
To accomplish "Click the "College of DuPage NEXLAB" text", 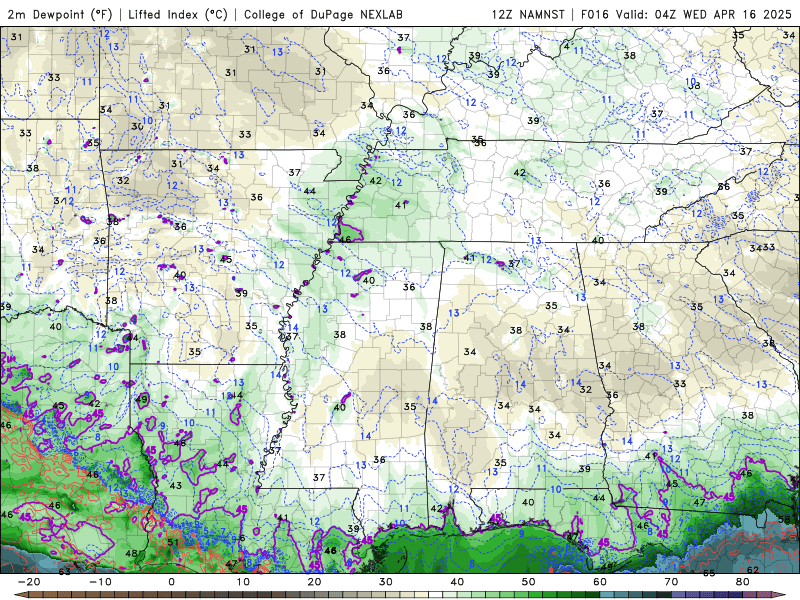I will coord(323,14).
